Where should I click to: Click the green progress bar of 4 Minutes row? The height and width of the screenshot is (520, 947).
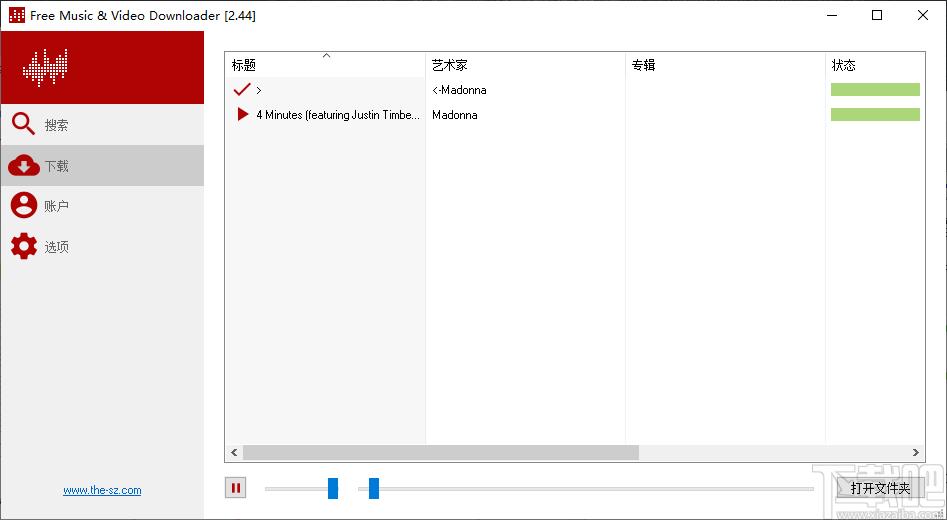(875, 115)
